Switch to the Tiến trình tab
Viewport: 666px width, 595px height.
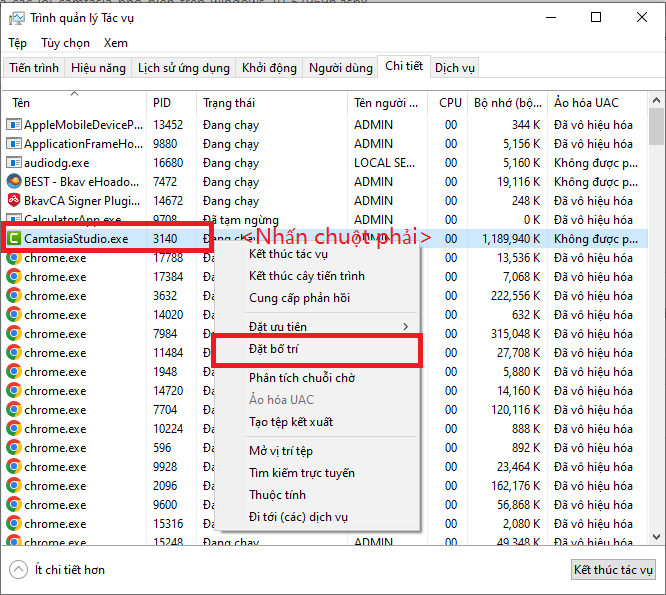[x=34, y=68]
